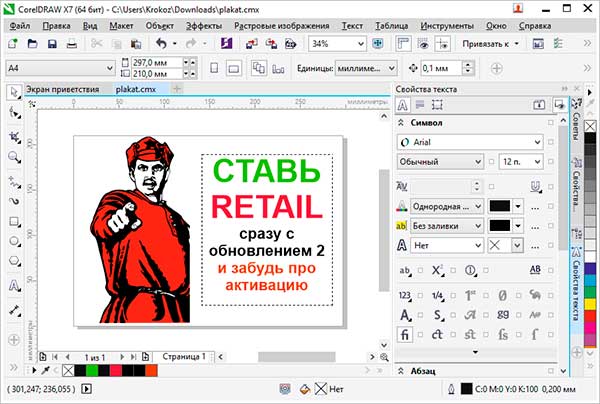This screenshot has width=600, height=404.
Task: Select landscape page orientation icon
Action: click(x=234, y=68)
